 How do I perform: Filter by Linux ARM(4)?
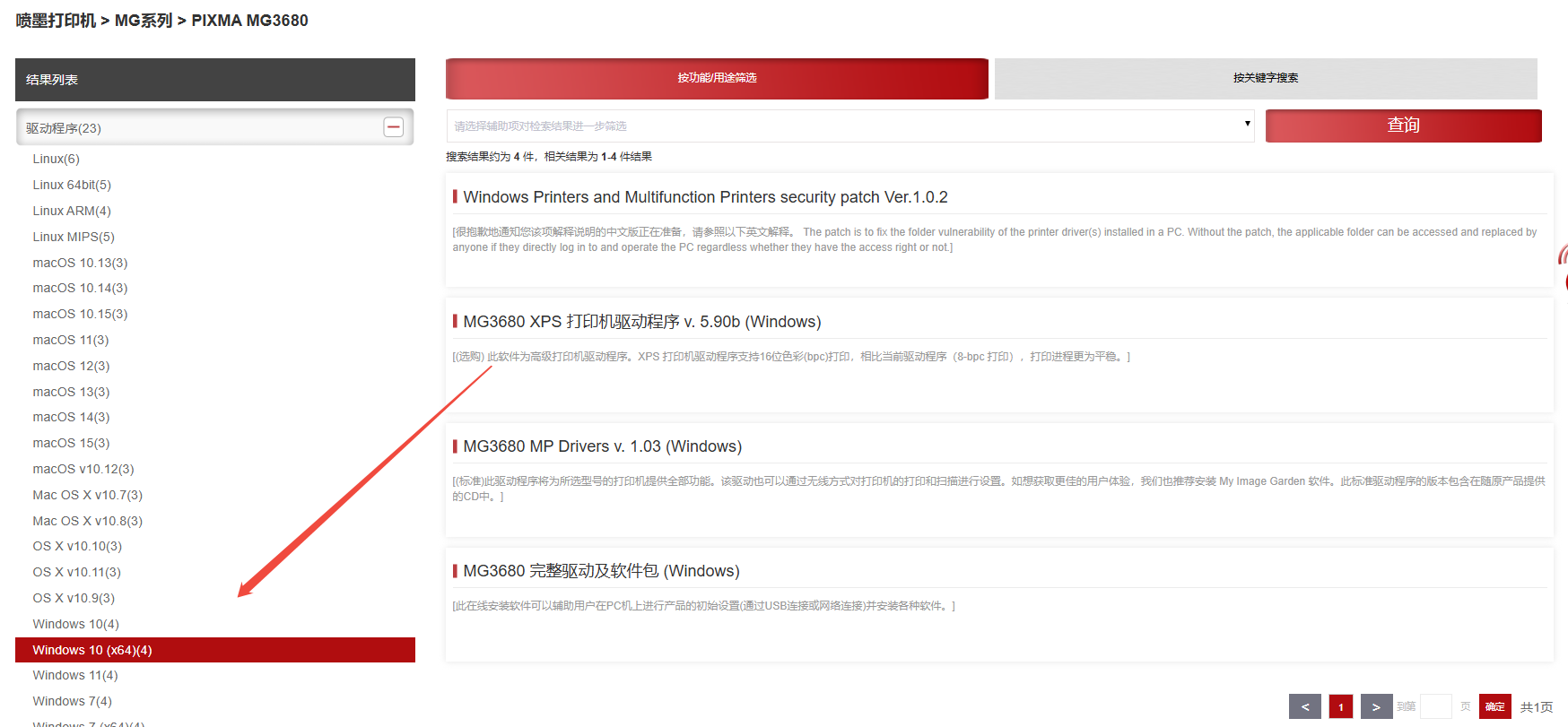tap(72, 211)
